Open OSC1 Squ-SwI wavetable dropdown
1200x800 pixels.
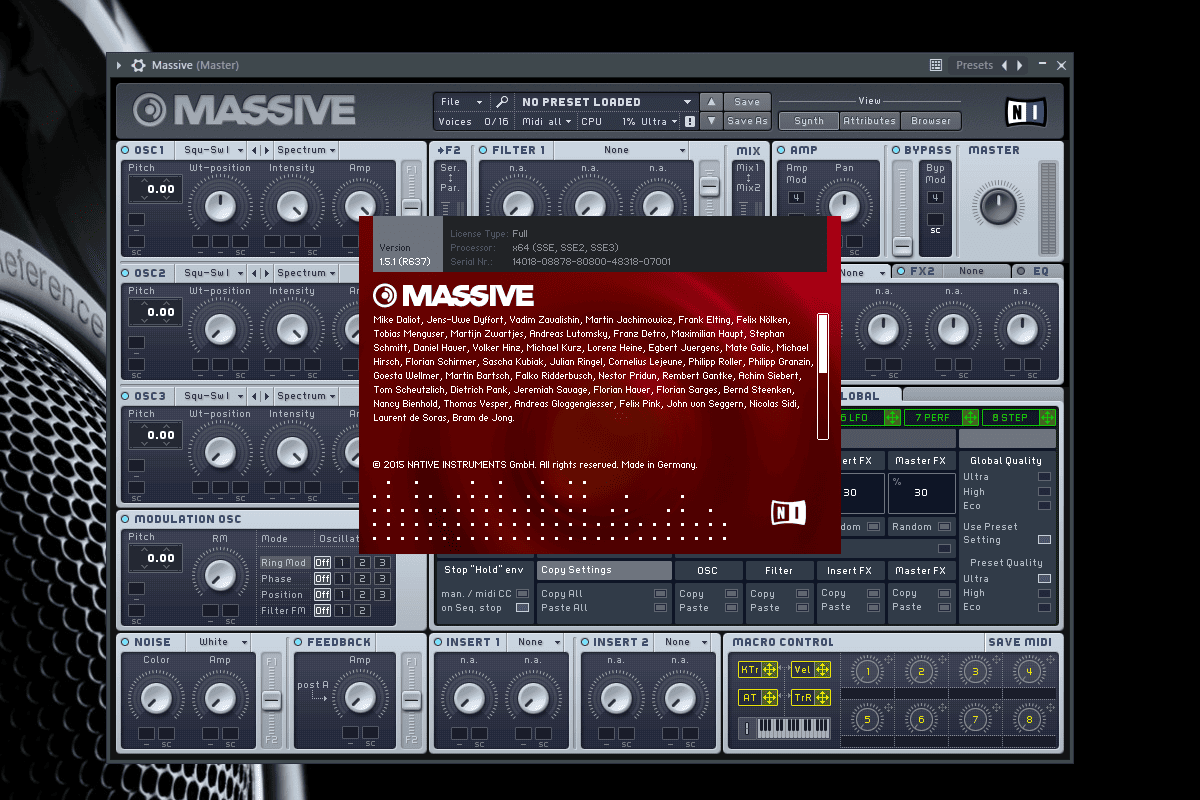pos(211,150)
